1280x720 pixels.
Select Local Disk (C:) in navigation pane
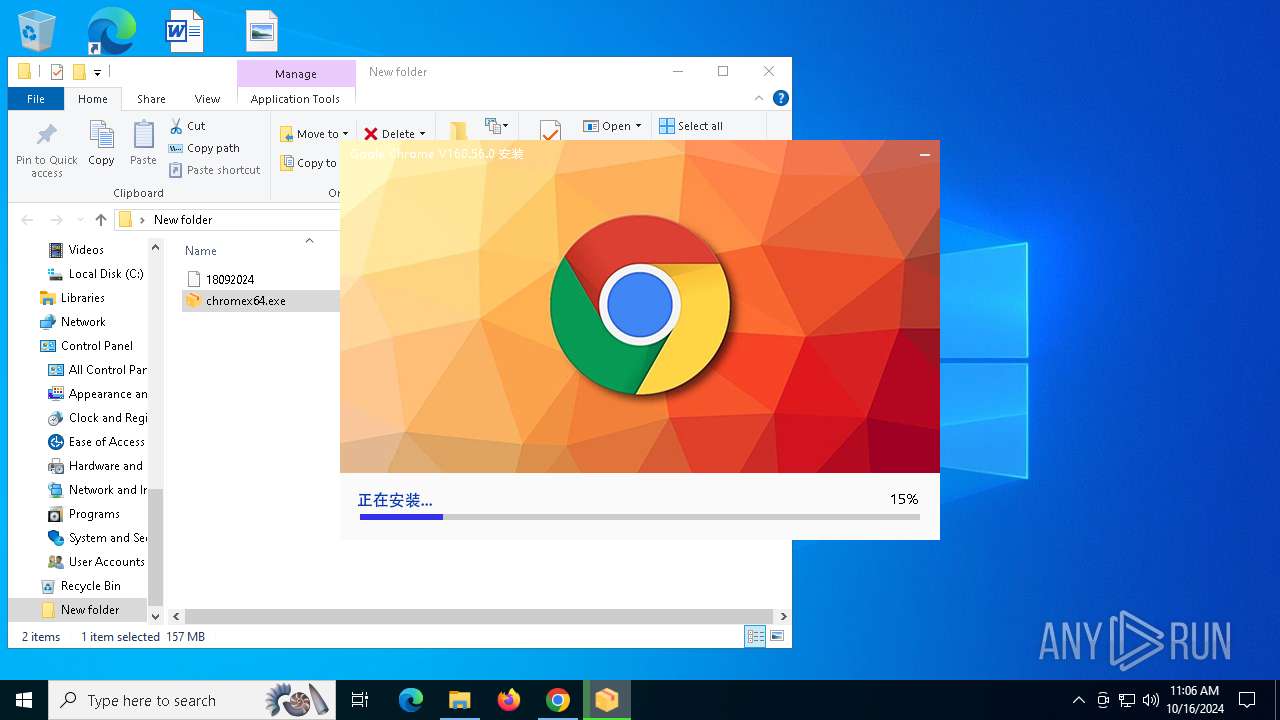[106, 274]
